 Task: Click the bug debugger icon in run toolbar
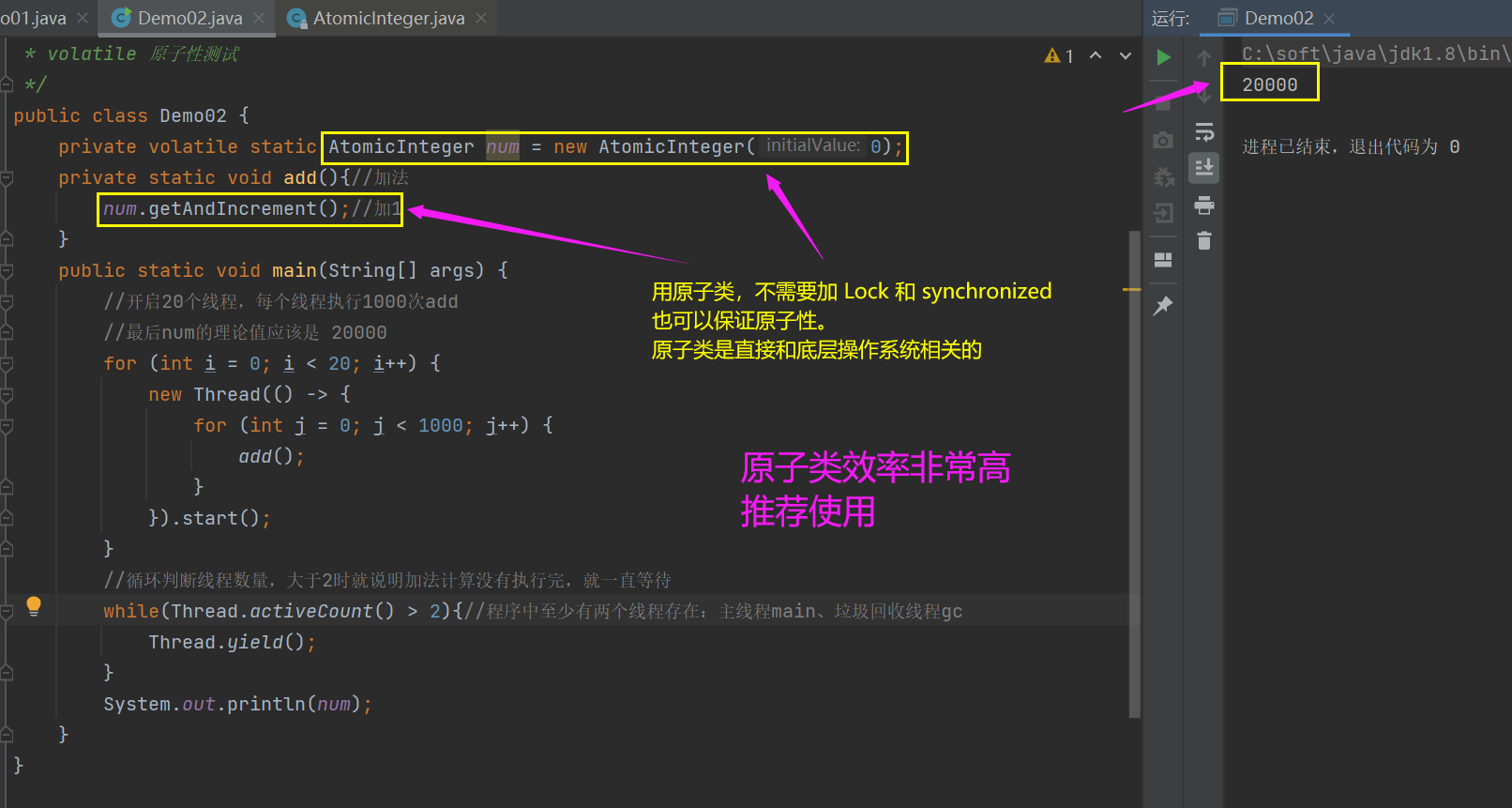pos(1163,176)
